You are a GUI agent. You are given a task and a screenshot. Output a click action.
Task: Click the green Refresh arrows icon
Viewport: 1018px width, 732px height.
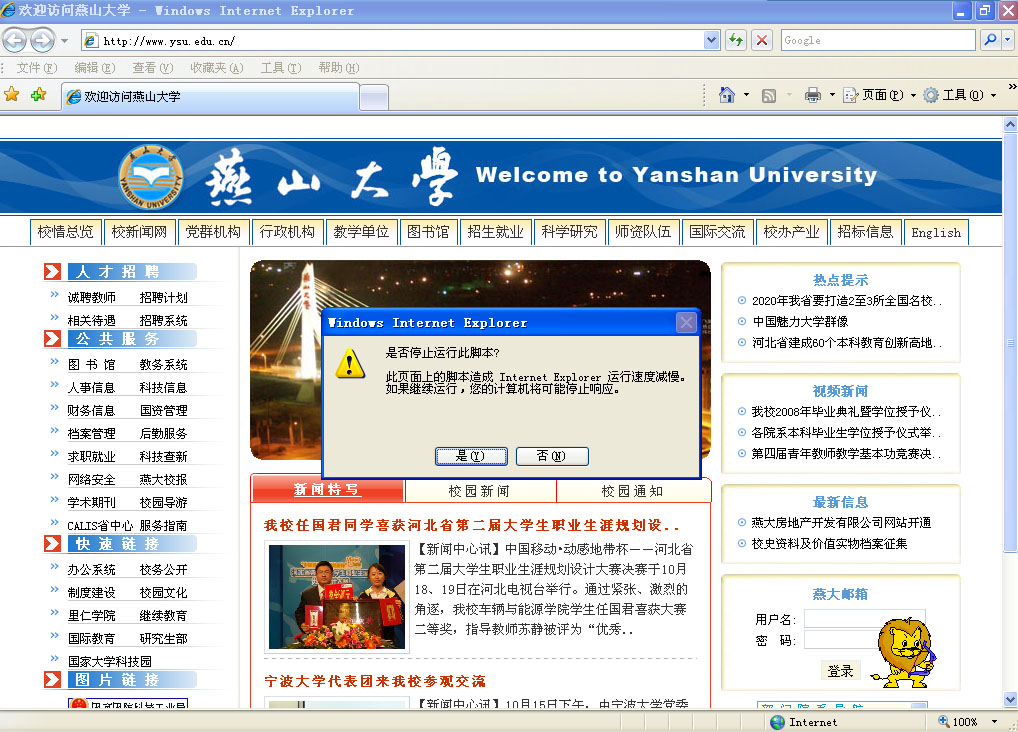[x=736, y=40]
